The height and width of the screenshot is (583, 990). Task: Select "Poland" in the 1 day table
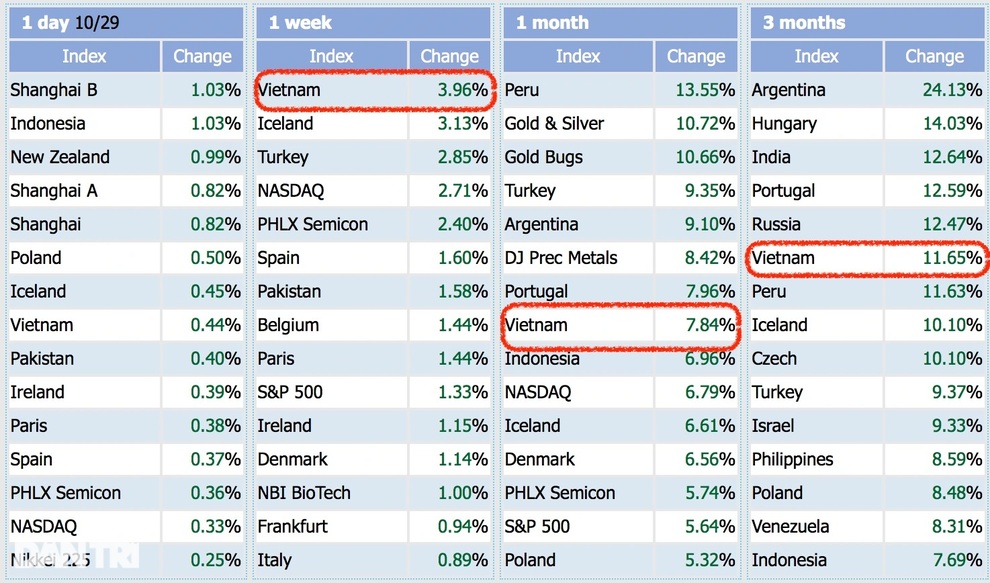tap(36, 258)
